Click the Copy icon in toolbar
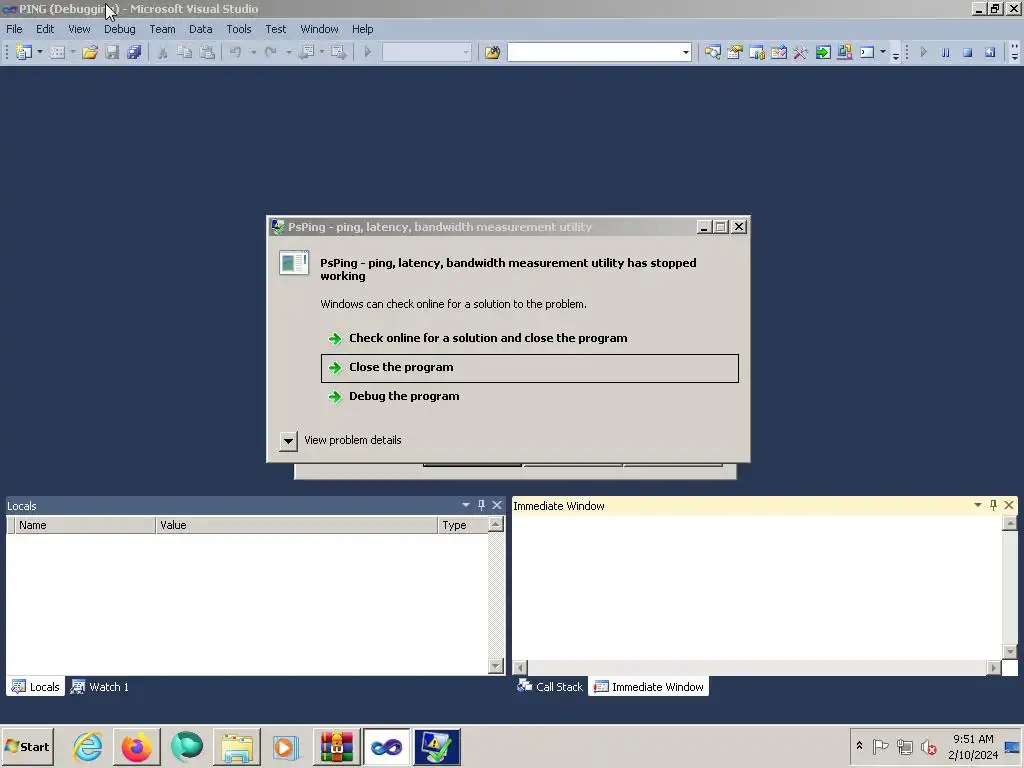1024x768 pixels. 185,52
